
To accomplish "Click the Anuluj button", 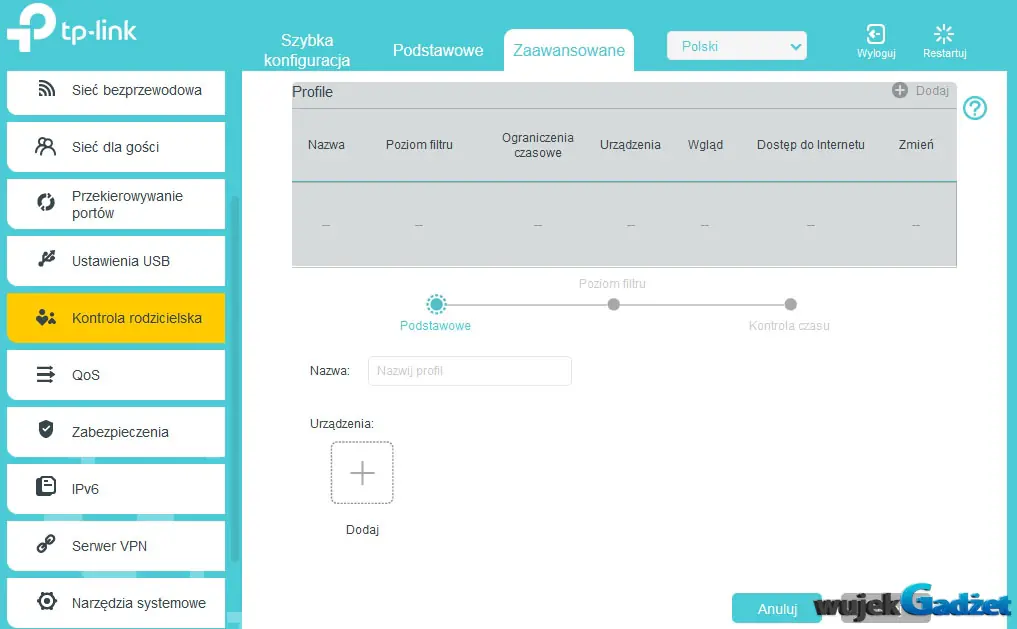I will click(777, 609).
